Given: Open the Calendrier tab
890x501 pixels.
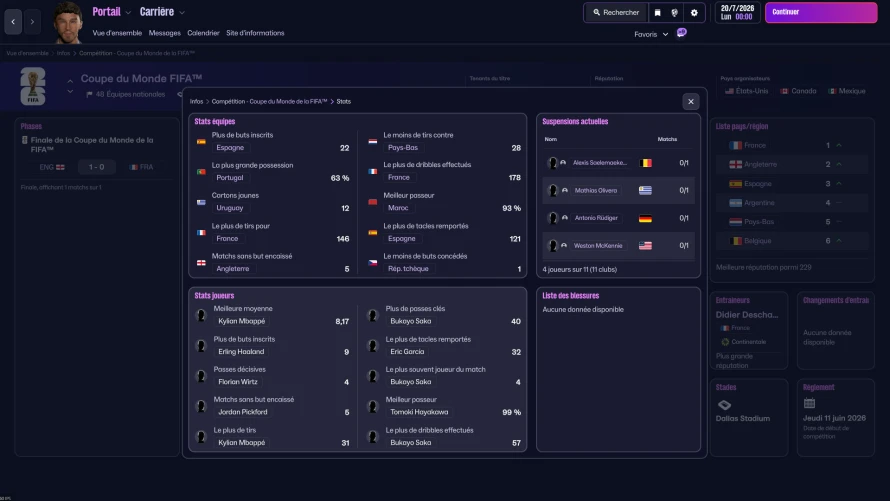Looking at the screenshot, I should (x=203, y=33).
